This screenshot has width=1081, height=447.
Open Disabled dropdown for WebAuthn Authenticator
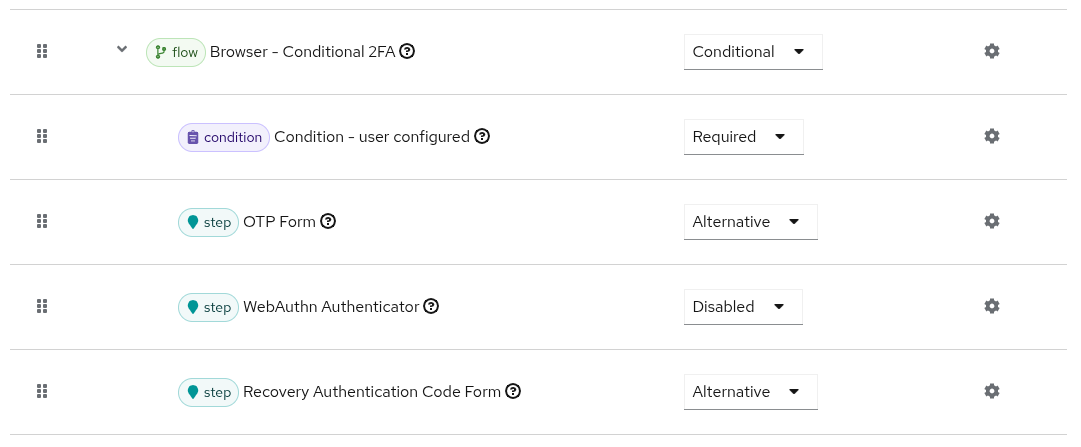coord(742,307)
